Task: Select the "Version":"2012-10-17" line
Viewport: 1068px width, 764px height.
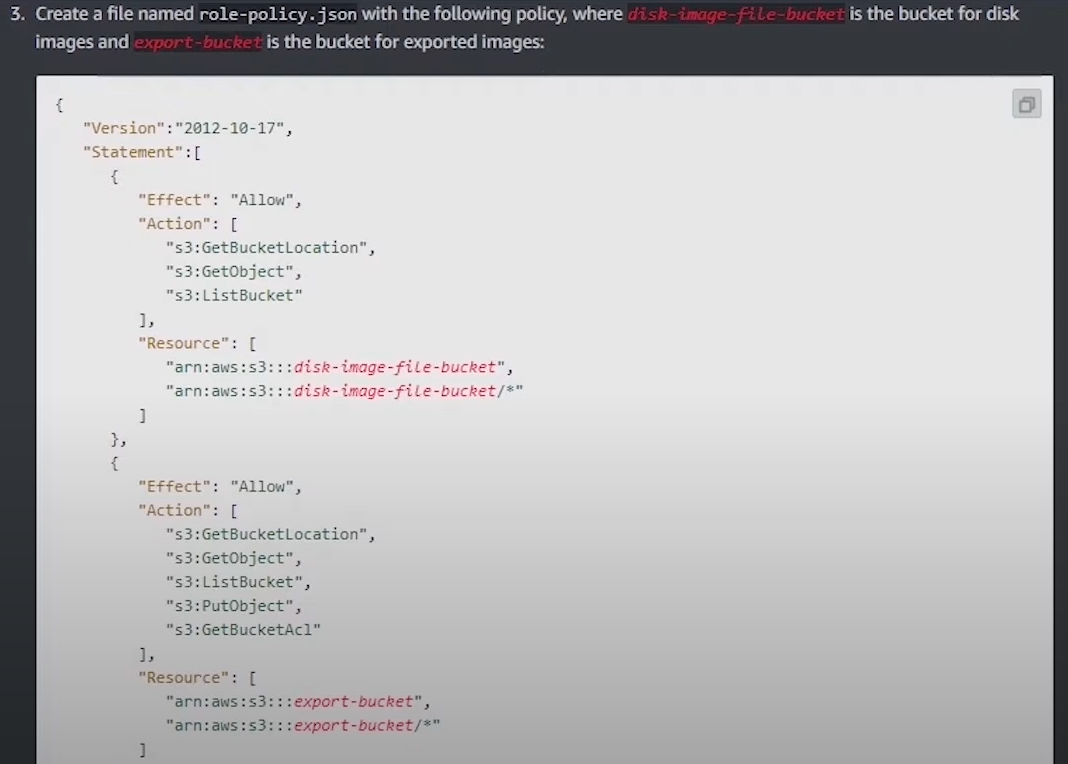Action: (x=188, y=128)
